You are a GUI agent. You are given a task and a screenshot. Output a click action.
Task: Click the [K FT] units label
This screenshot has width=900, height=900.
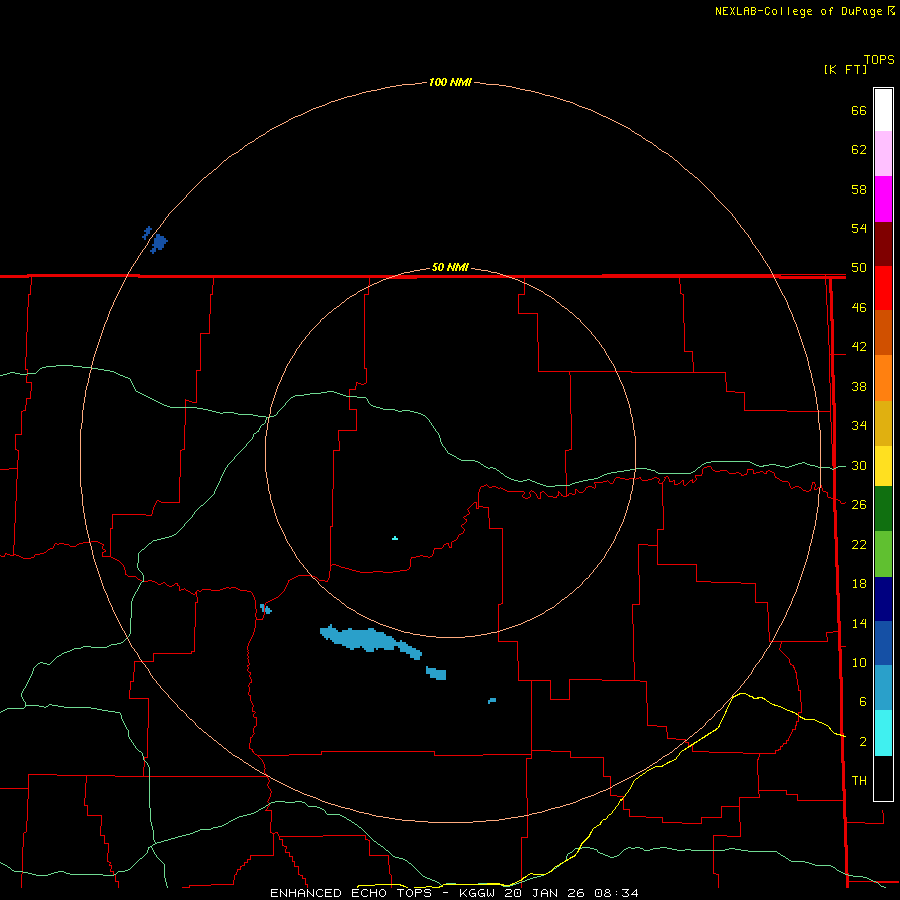[x=845, y=70]
